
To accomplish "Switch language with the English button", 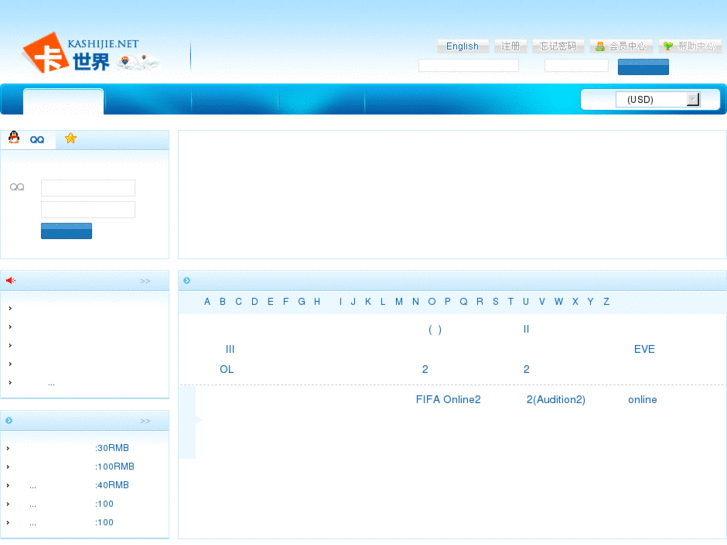I will point(462,46).
